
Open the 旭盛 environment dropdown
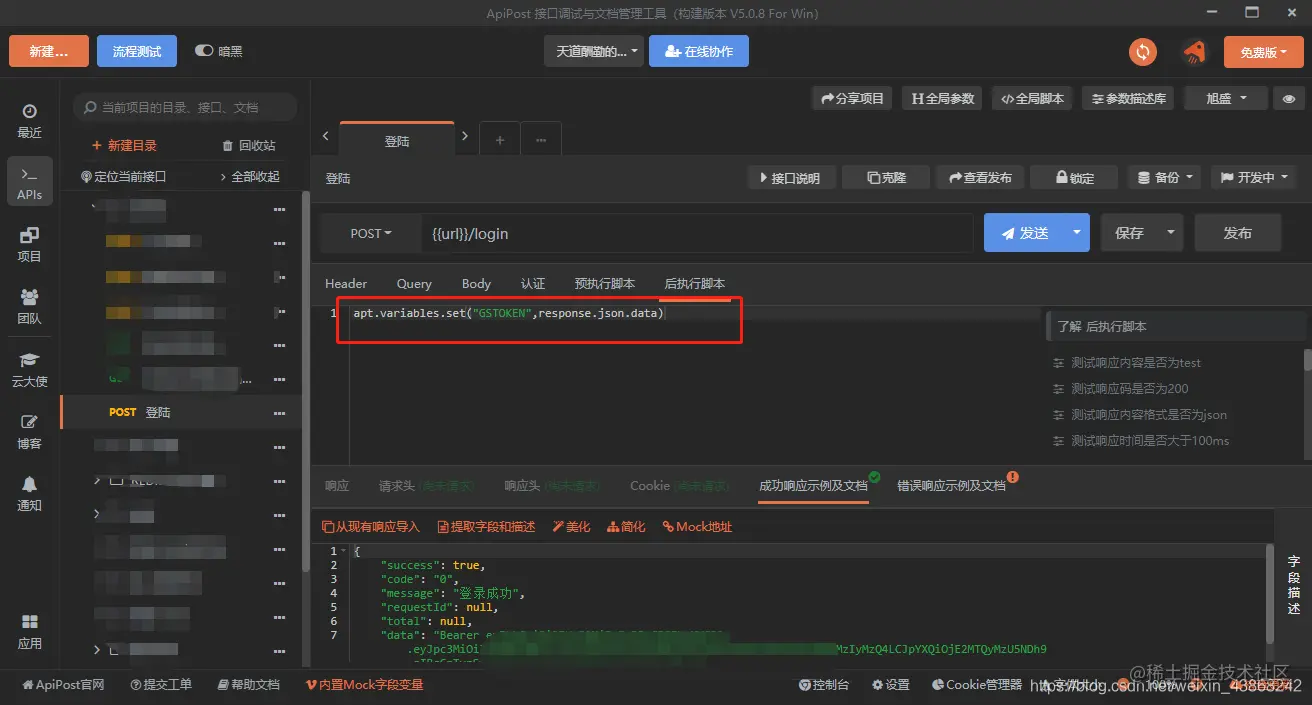pos(1226,98)
